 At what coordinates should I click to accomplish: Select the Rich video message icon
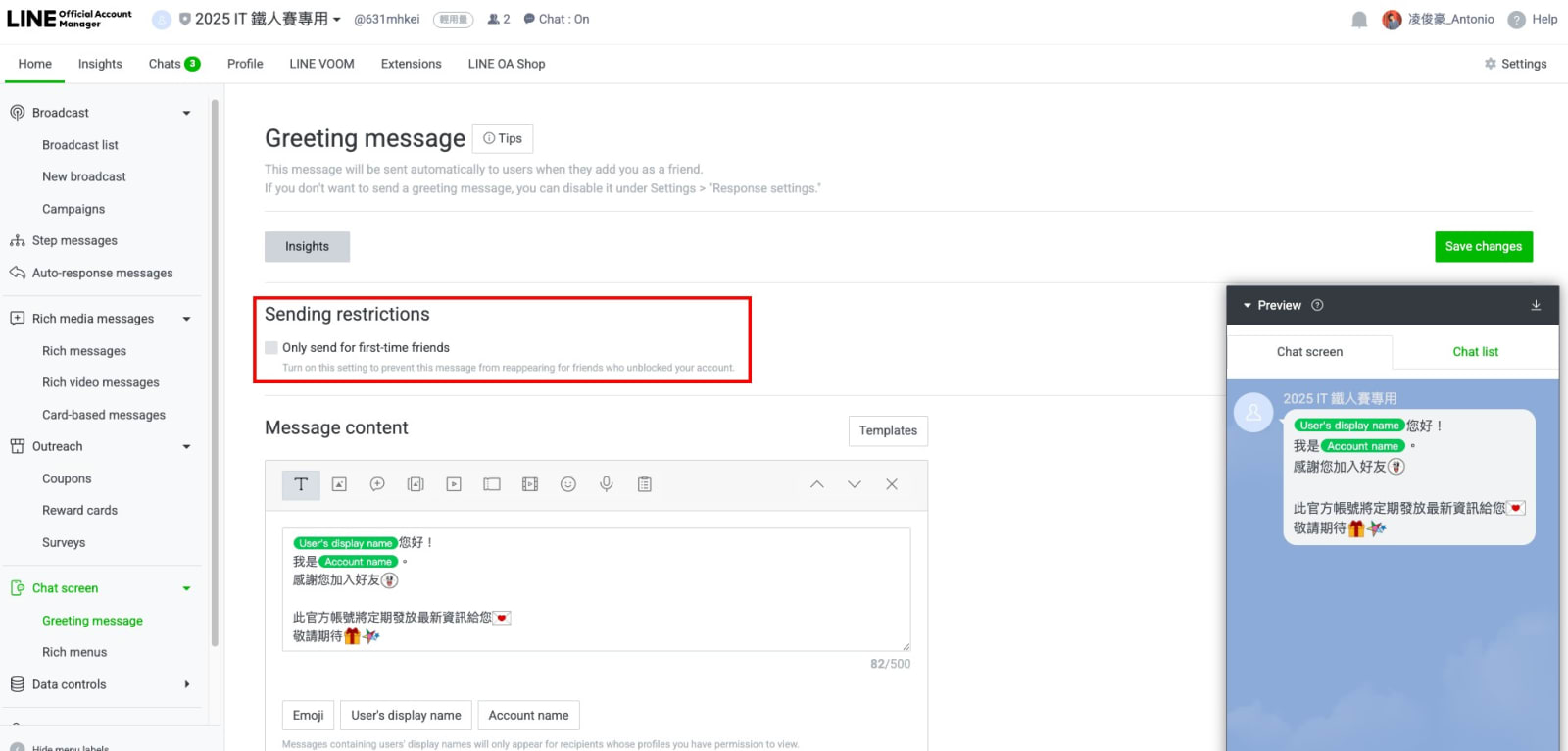tap(530, 484)
